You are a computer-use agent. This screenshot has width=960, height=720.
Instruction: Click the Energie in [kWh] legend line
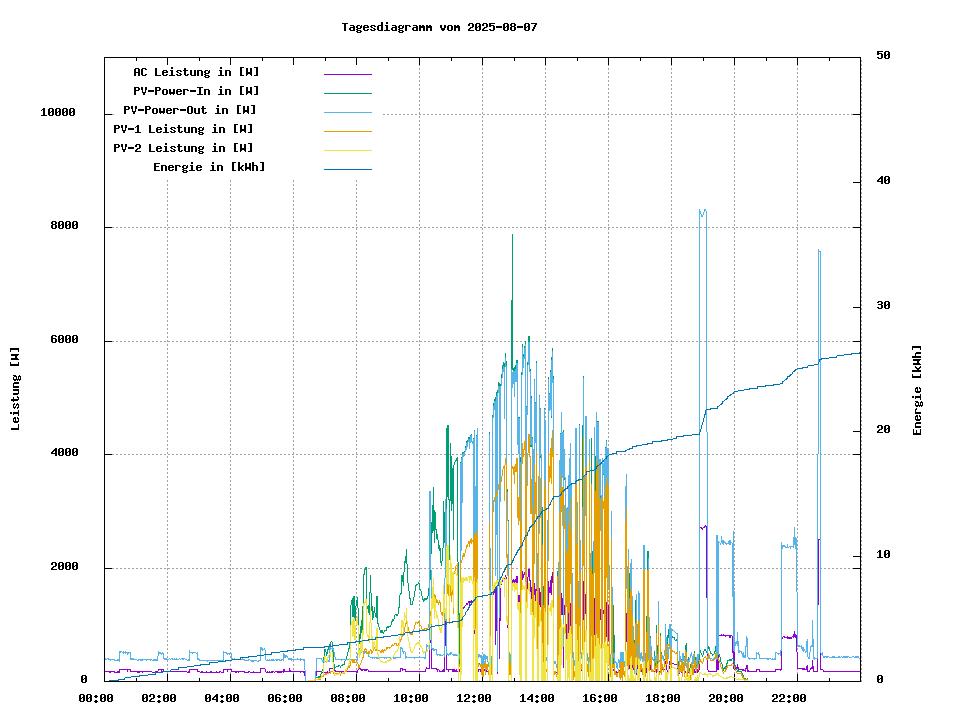[347, 169]
